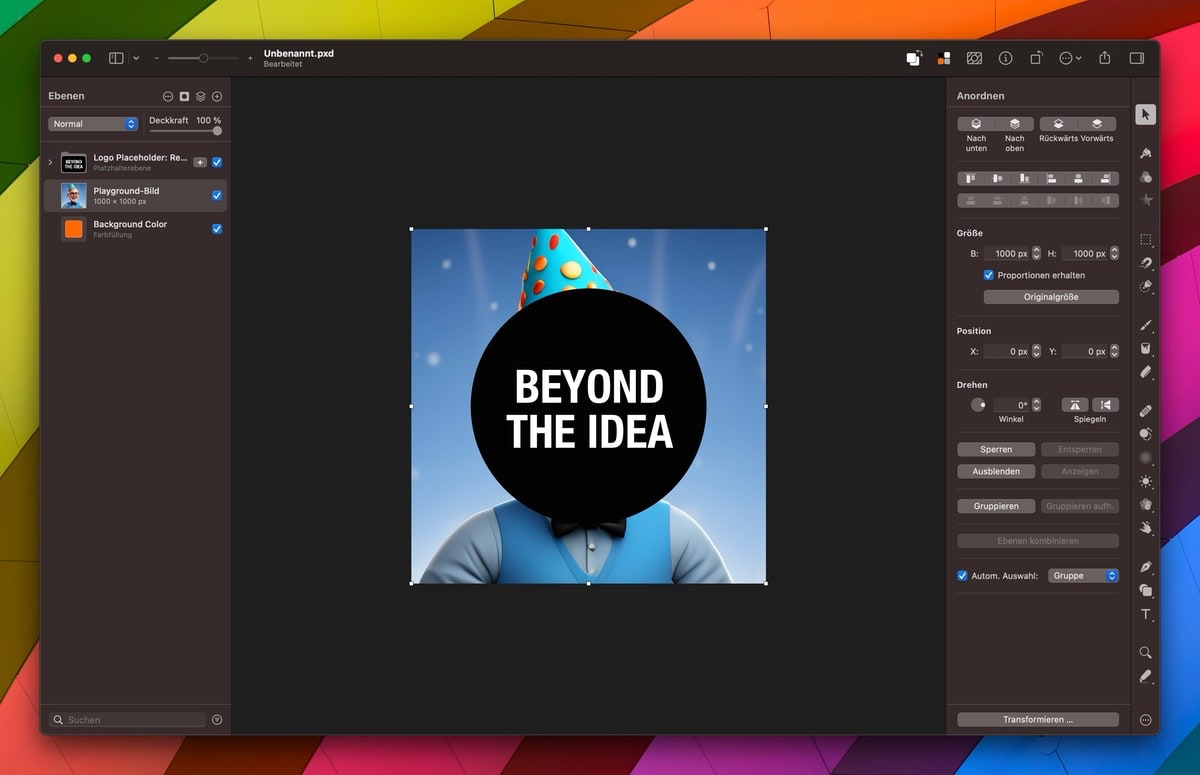Expand the Logo Placeholder layer group
The width and height of the screenshot is (1200, 775).
51,162
